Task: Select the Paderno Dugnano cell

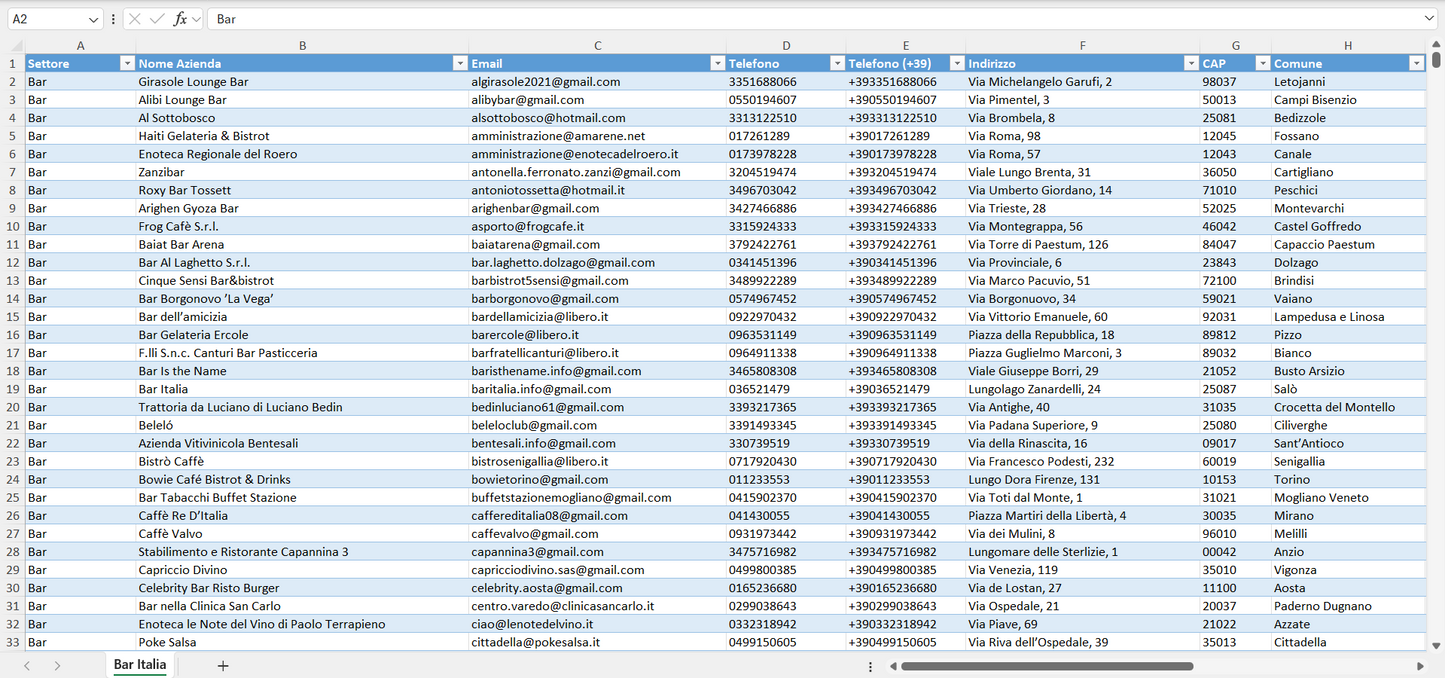Action: (1348, 606)
